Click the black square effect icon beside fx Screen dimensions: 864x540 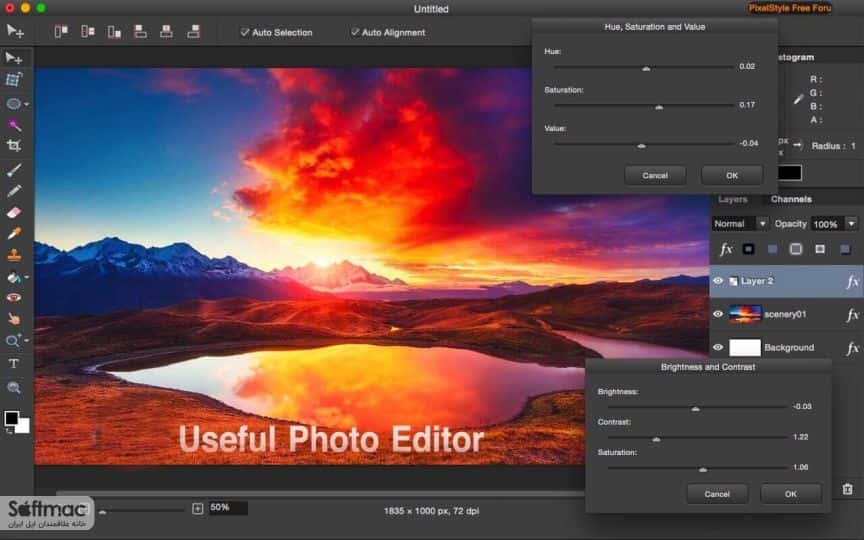(748, 249)
